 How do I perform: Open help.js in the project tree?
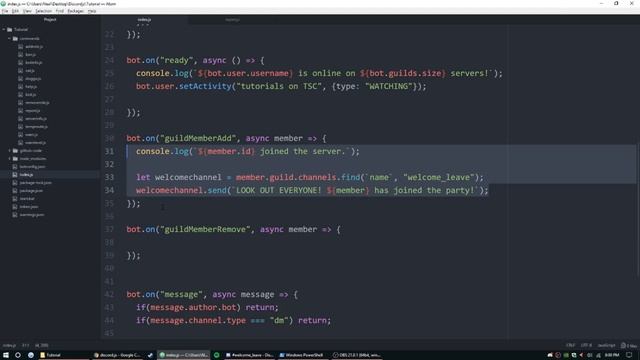[x=31, y=87]
